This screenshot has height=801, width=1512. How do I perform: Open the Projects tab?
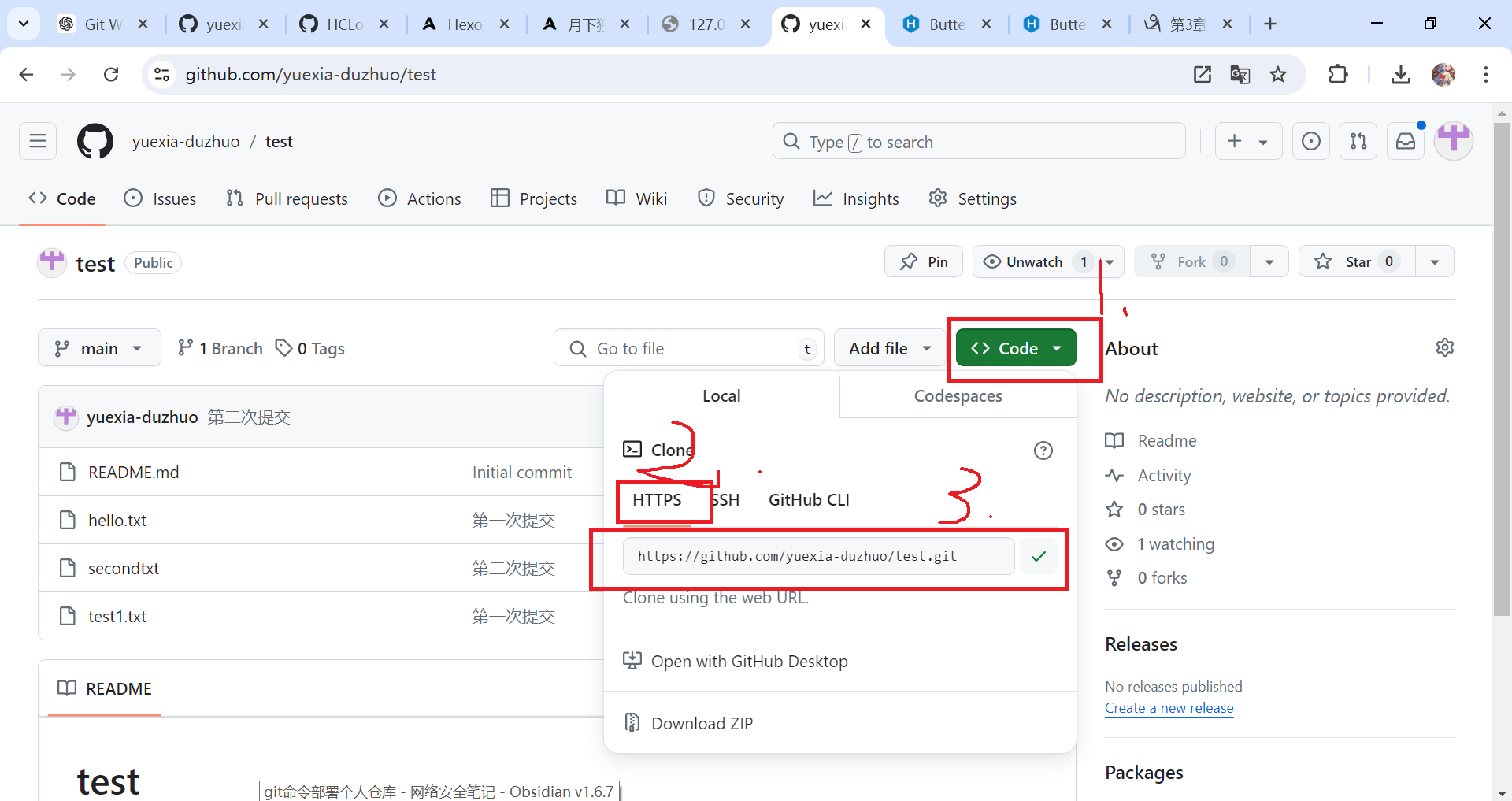point(534,198)
